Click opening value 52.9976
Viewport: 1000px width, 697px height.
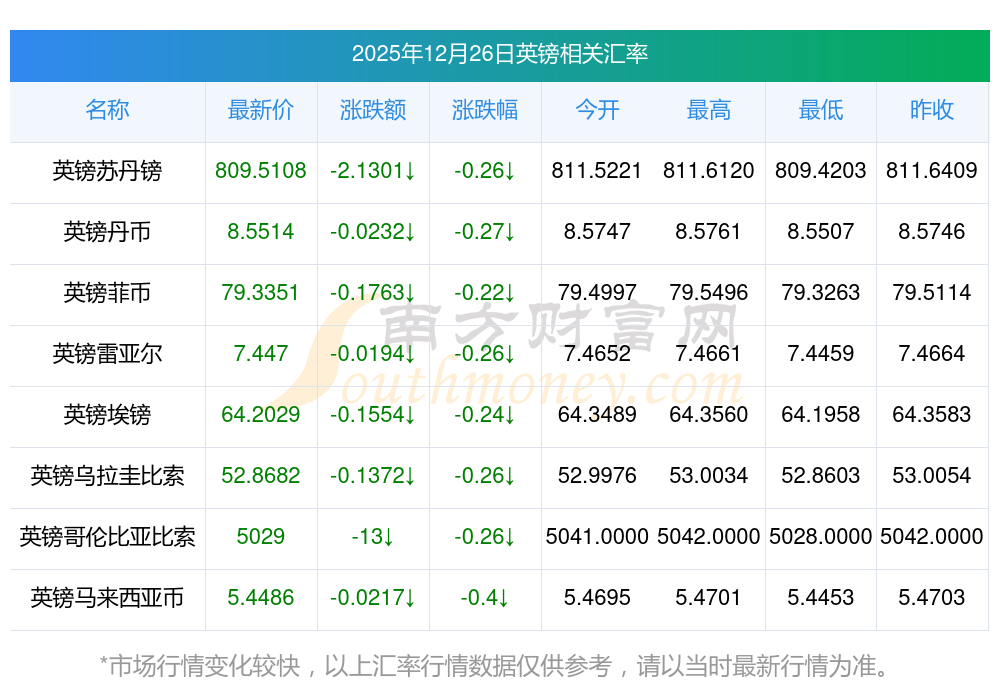(597, 475)
